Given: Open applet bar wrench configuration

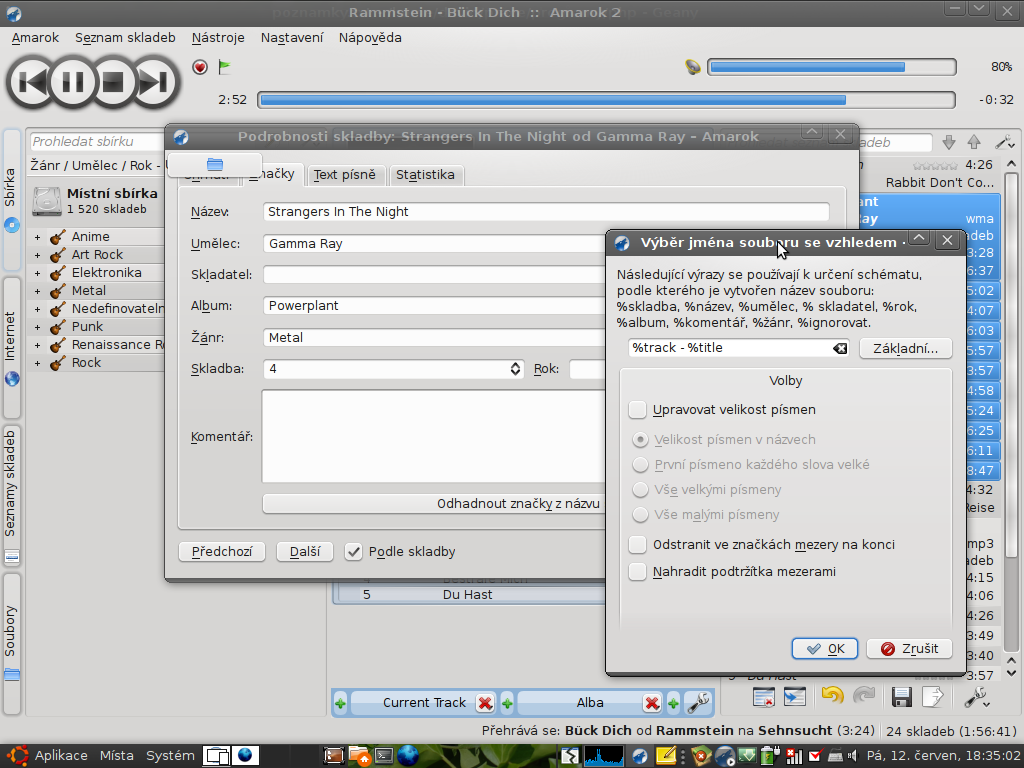Looking at the screenshot, I should click(x=698, y=703).
